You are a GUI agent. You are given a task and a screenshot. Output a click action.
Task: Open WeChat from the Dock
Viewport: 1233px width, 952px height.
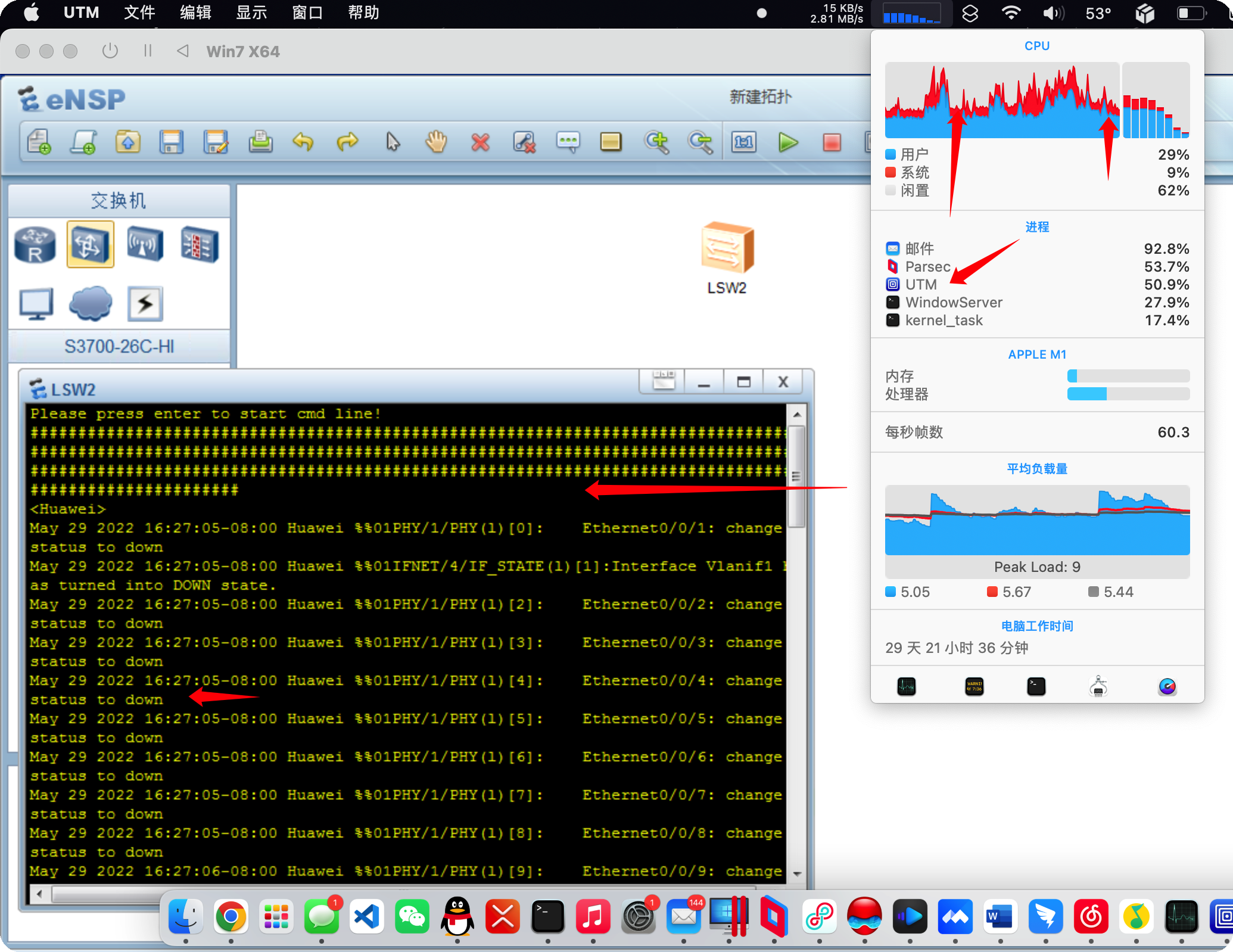(x=412, y=916)
